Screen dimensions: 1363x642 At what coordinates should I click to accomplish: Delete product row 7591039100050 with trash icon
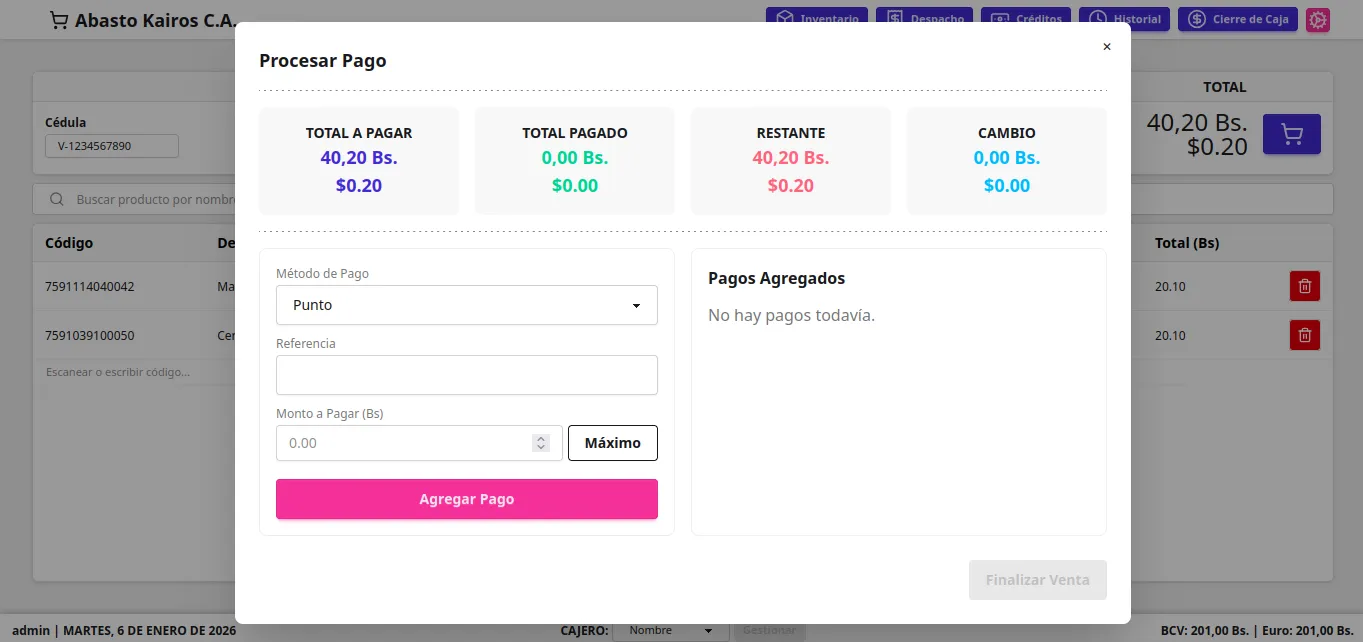click(1304, 335)
